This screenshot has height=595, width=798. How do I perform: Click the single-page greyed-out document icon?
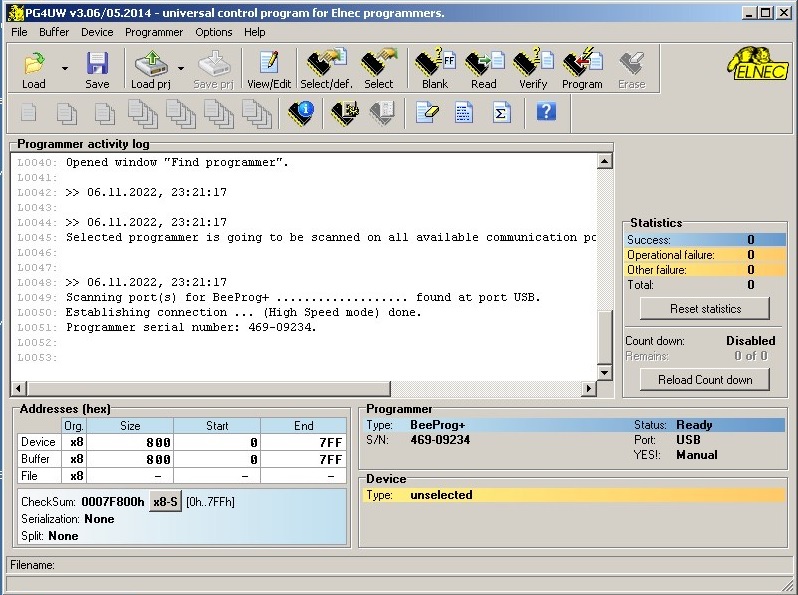click(28, 112)
